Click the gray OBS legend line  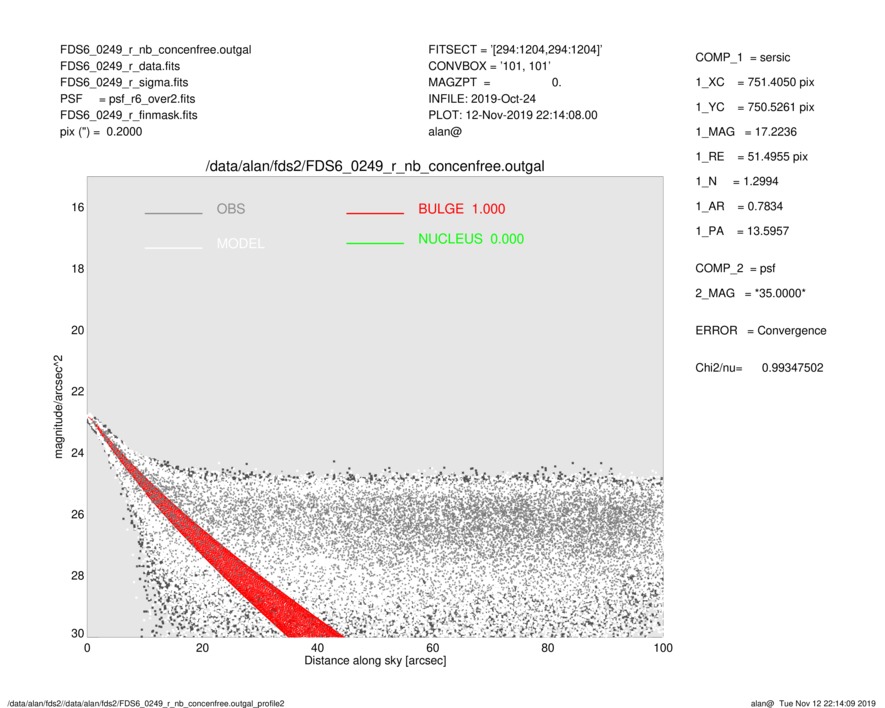point(173,213)
